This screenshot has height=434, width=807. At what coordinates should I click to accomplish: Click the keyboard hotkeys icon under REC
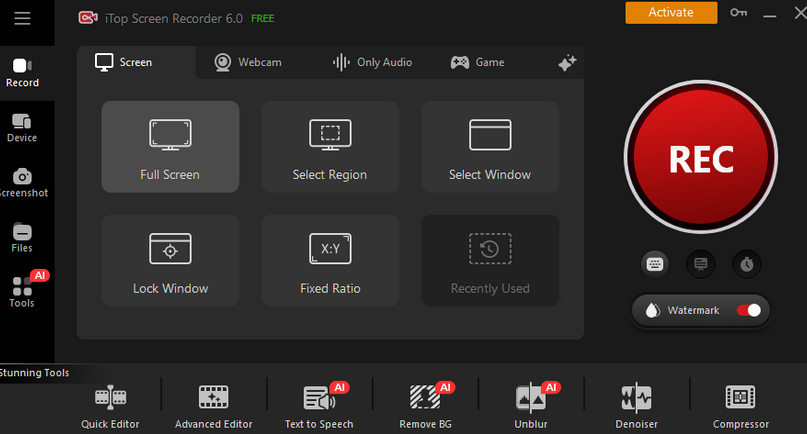[655, 264]
